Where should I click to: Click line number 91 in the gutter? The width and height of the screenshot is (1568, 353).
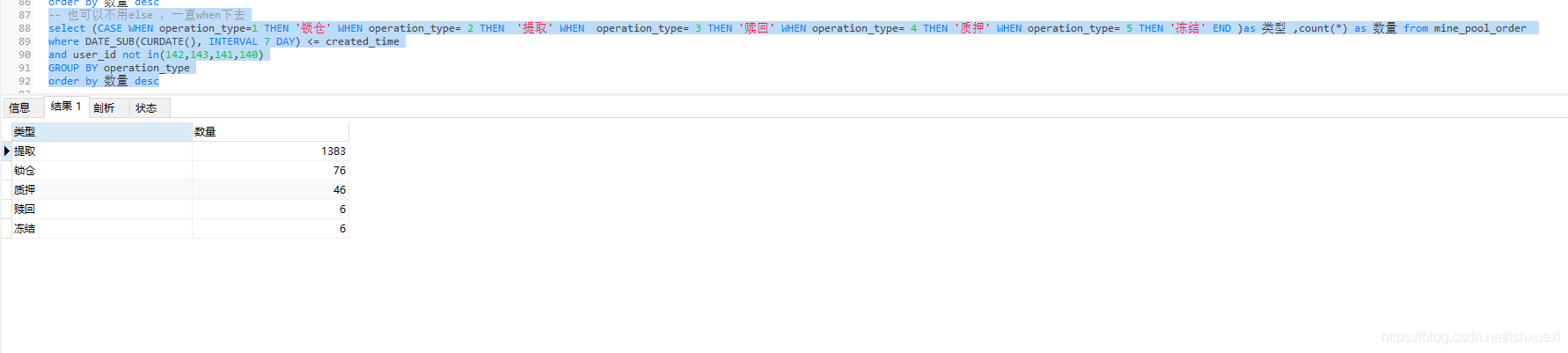pyautogui.click(x=25, y=68)
